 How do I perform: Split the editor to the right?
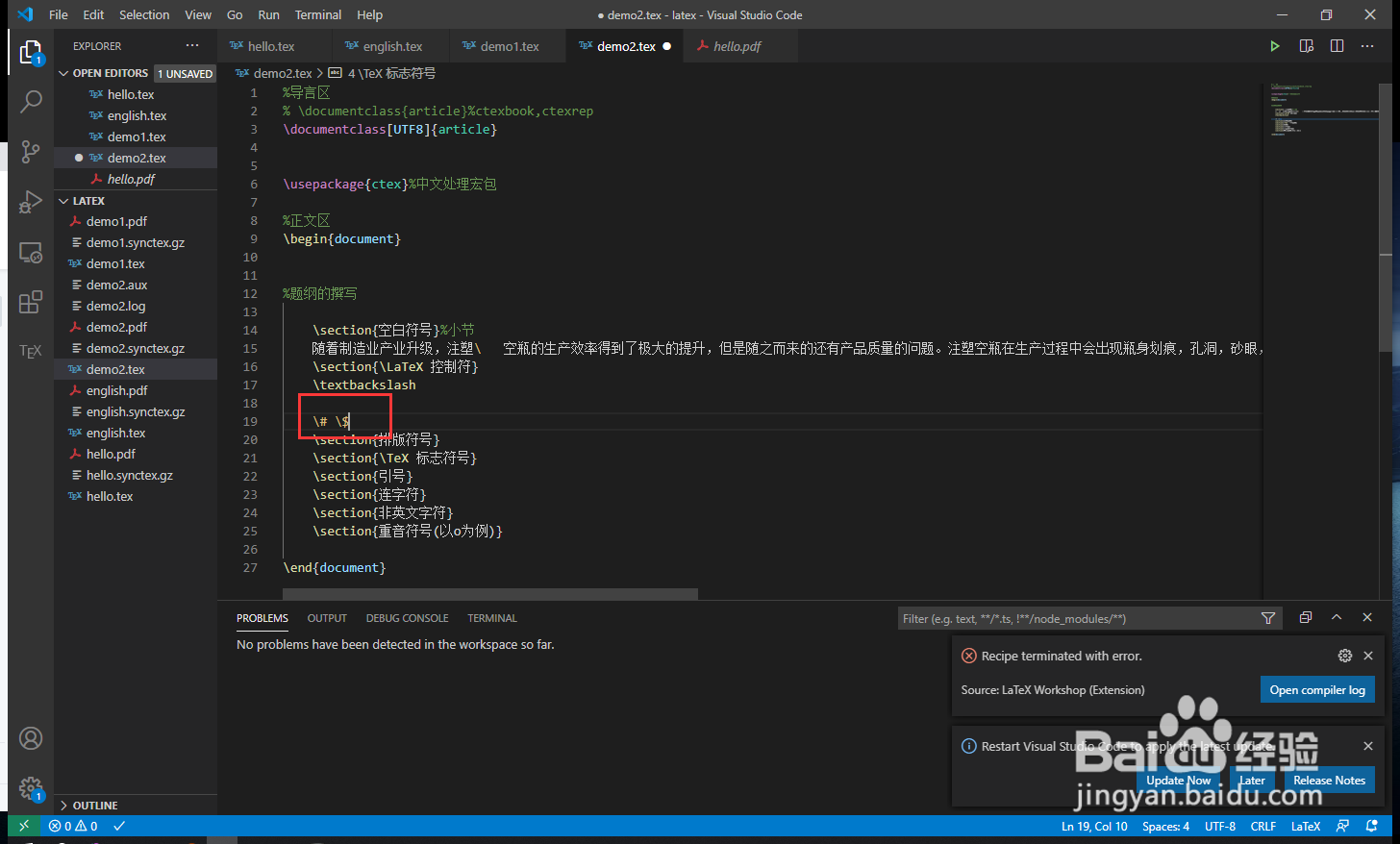click(x=1337, y=46)
